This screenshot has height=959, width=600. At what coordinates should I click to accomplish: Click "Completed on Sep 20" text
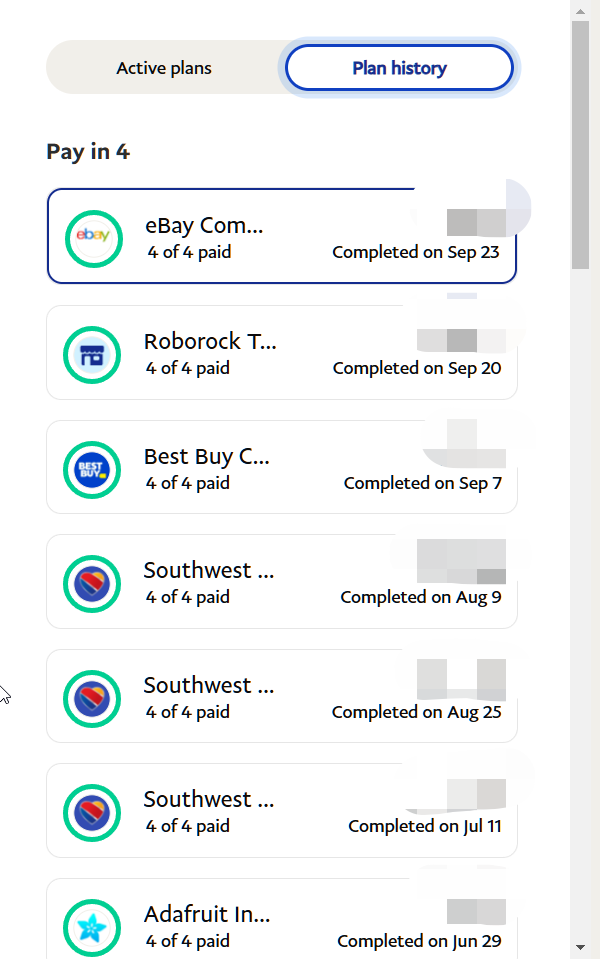(417, 368)
